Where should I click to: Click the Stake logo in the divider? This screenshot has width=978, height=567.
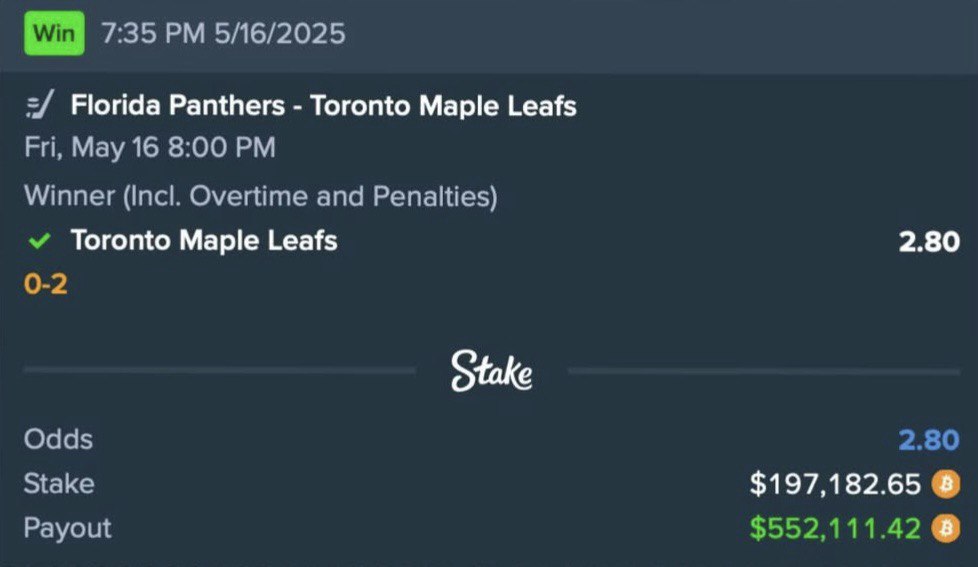[491, 371]
